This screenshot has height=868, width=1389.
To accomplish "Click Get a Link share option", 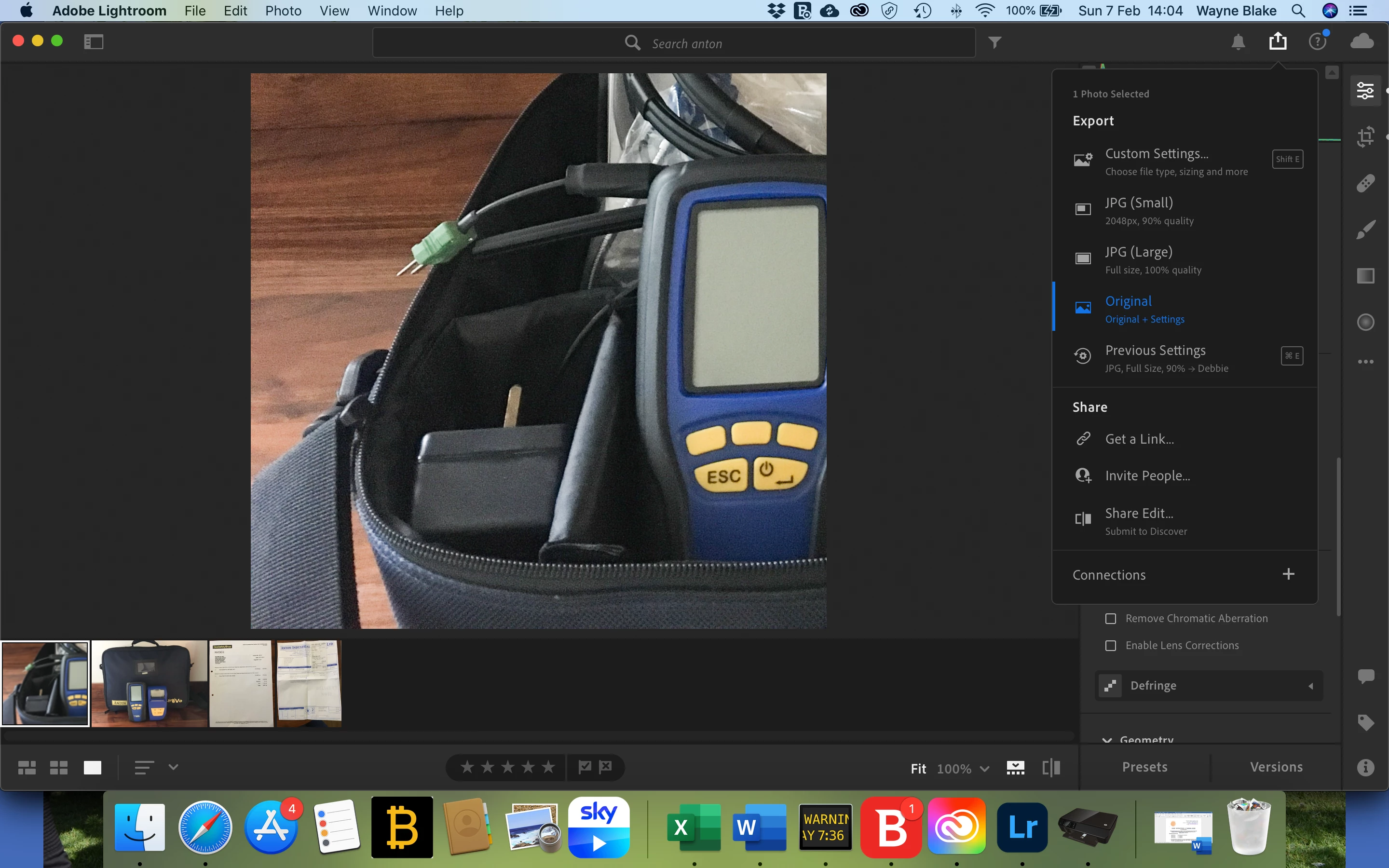I will (1139, 439).
